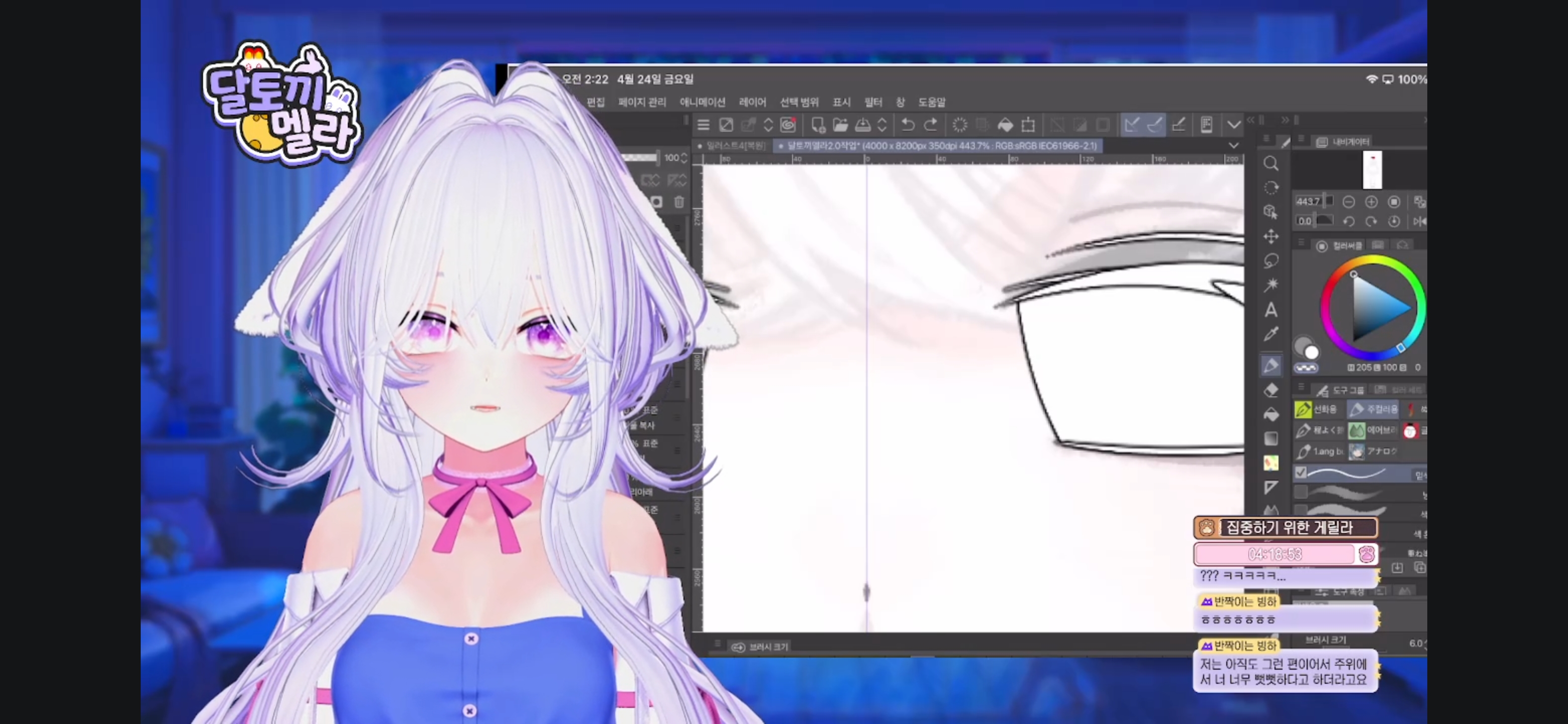Select the Pen tool in the tool palette
This screenshot has width=1568, height=724.
[1270, 366]
